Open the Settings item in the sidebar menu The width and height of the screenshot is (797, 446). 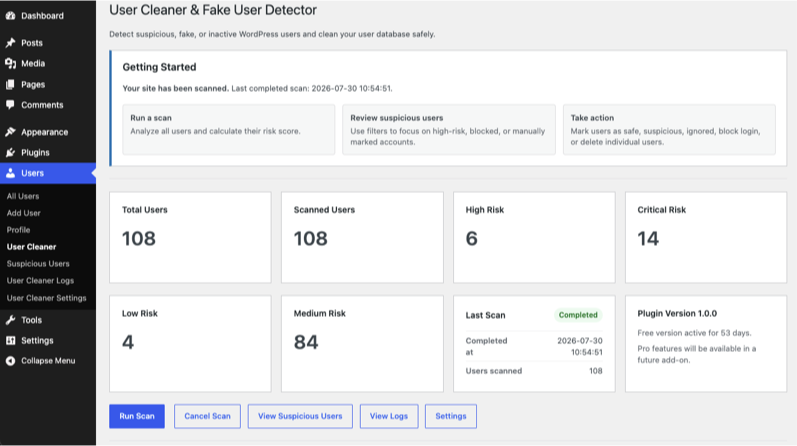click(x=48, y=340)
